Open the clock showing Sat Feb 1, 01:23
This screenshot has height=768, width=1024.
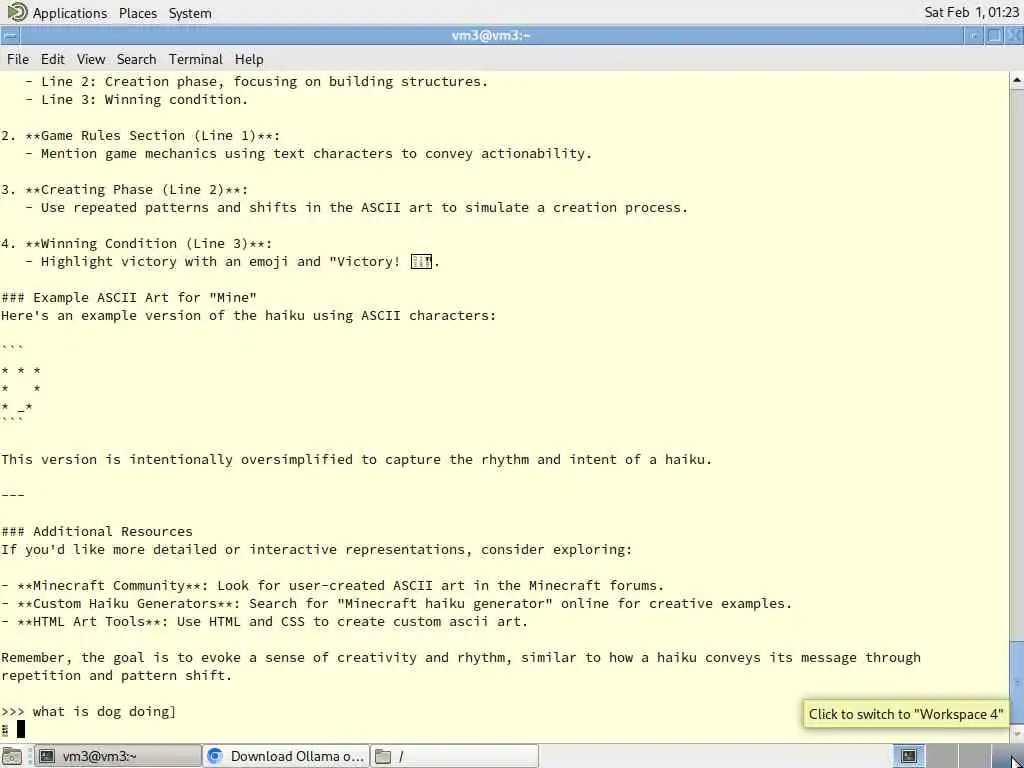[x=972, y=12]
